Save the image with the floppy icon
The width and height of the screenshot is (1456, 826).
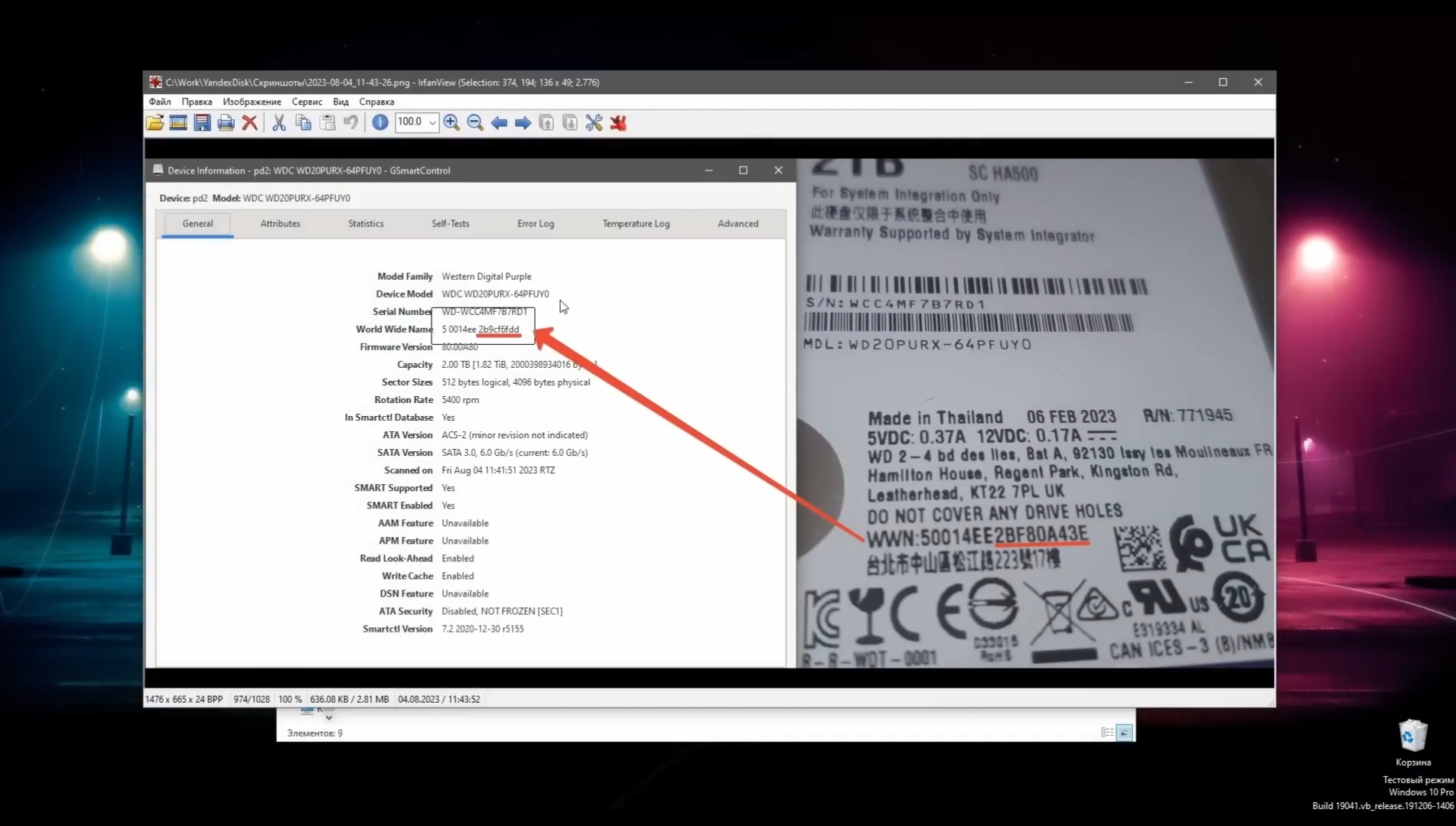point(202,122)
